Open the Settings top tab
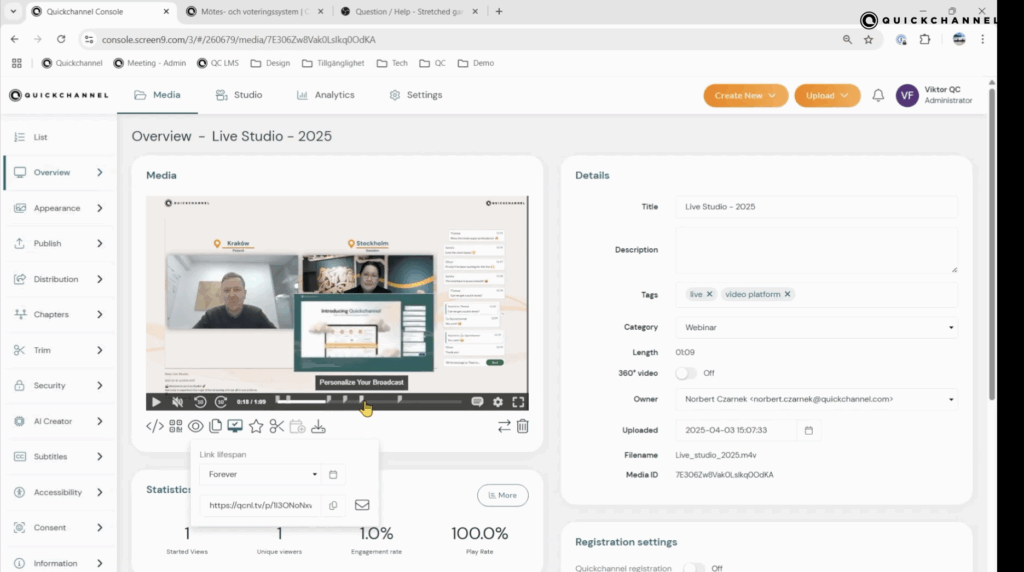This screenshot has height=572, width=1024. [416, 95]
